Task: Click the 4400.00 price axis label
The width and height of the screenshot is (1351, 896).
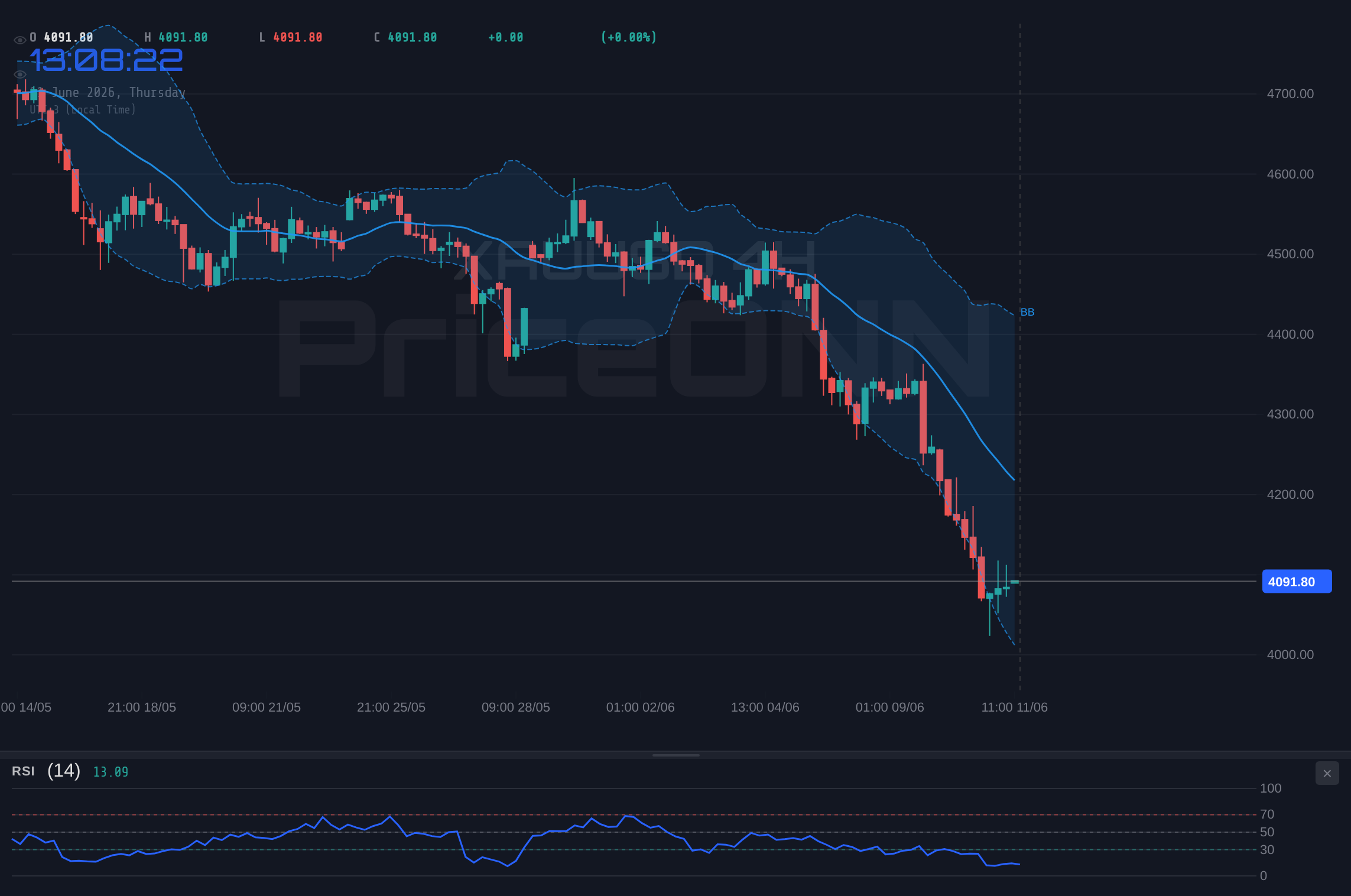Action: tap(1290, 335)
